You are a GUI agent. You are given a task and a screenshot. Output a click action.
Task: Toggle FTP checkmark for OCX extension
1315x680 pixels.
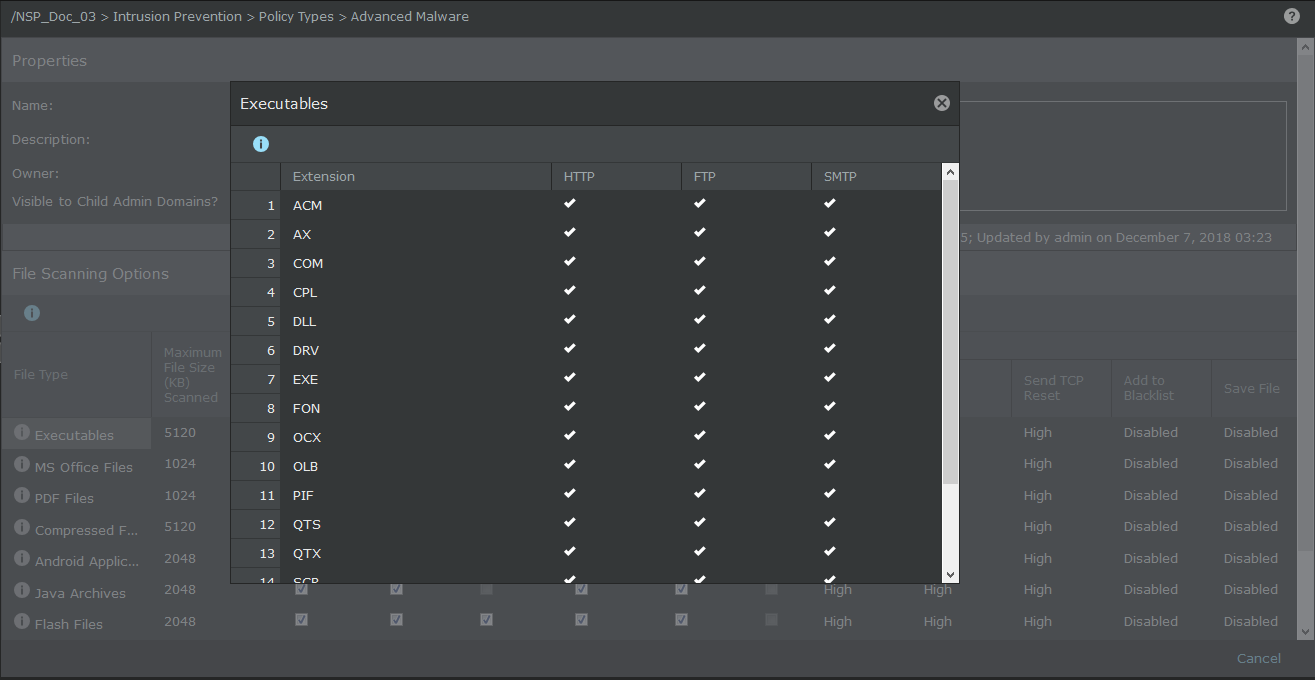point(700,435)
